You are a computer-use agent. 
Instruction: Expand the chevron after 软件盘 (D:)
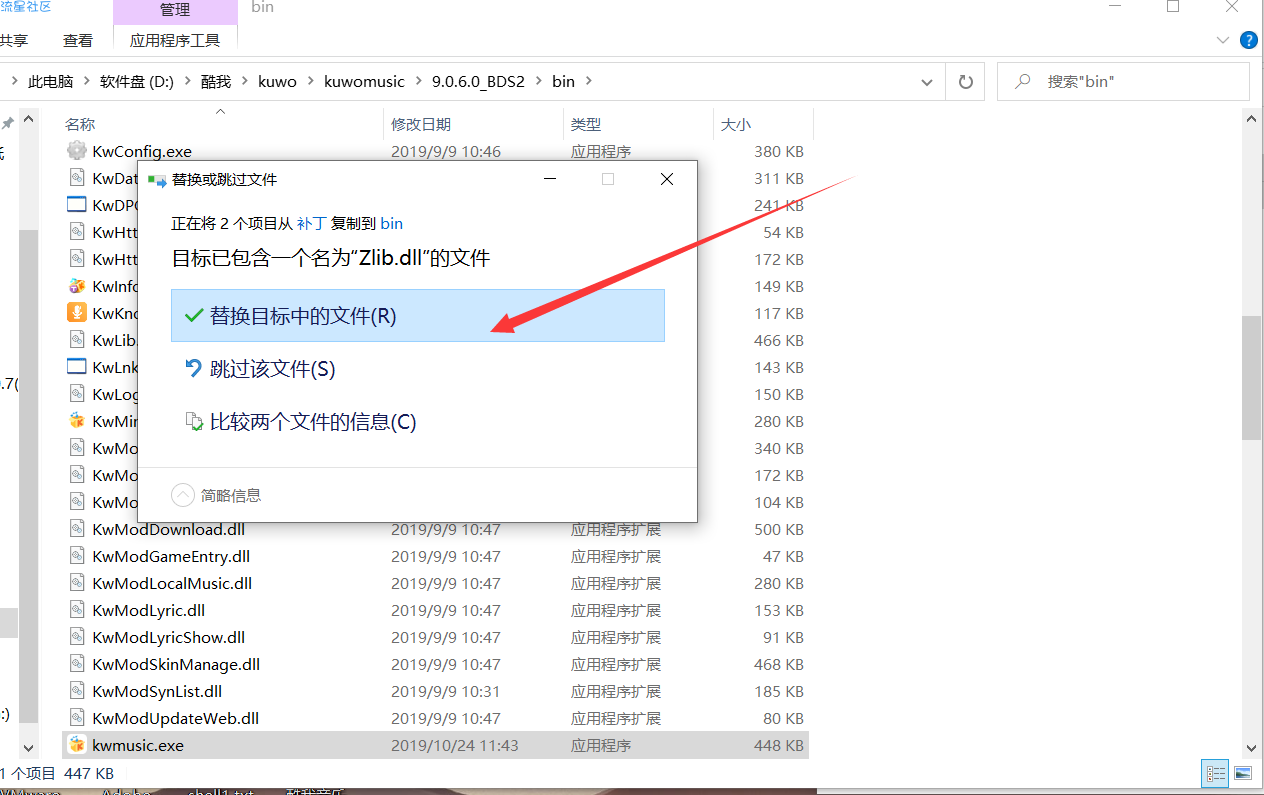point(187,82)
